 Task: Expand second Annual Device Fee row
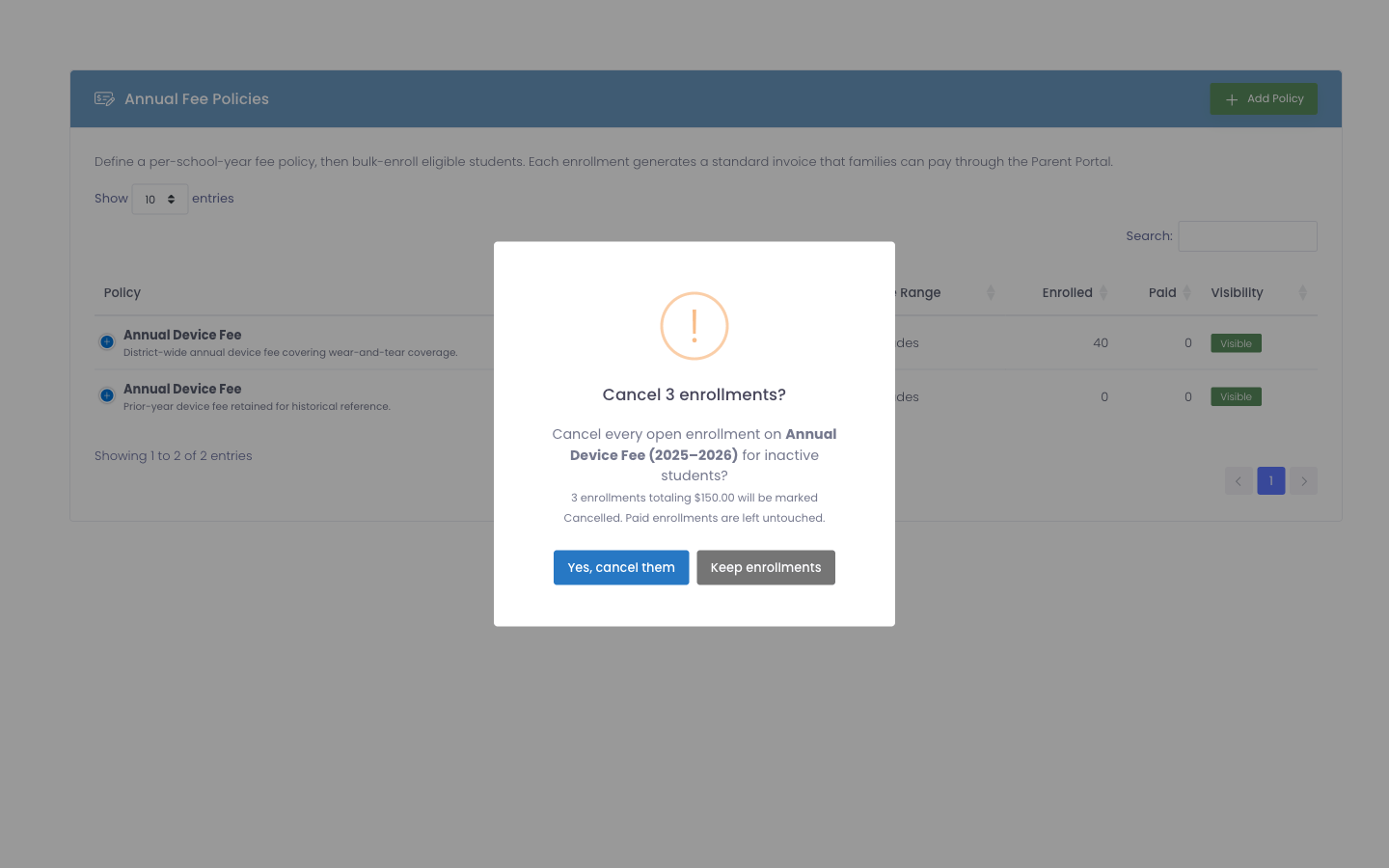(107, 395)
